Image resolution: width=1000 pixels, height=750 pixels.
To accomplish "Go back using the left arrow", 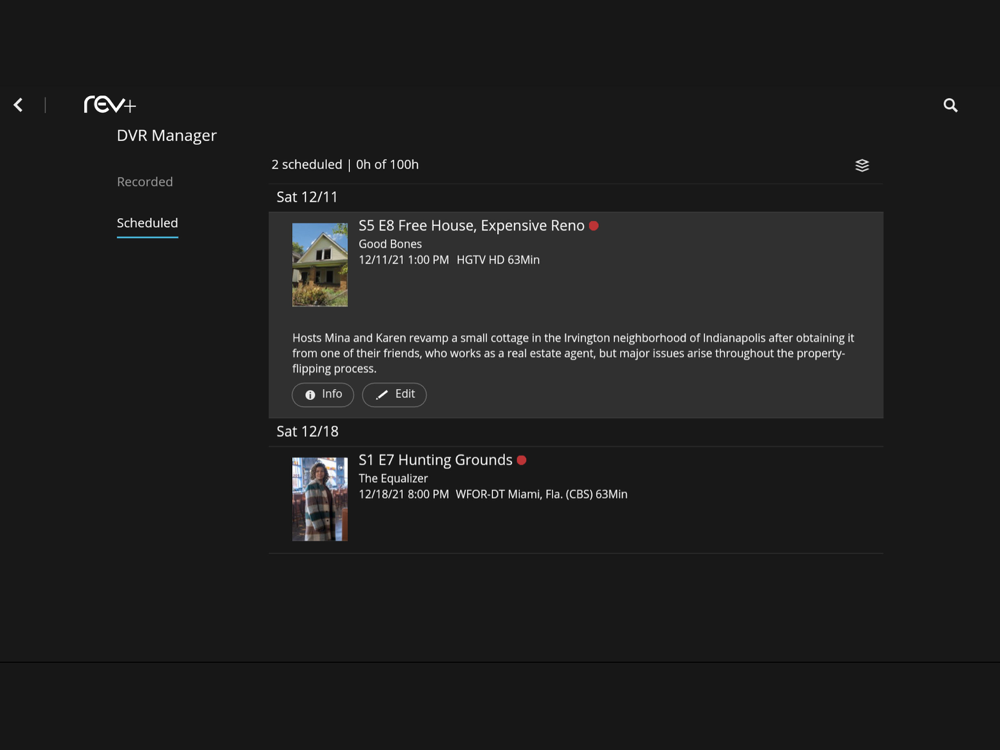I will click(x=18, y=105).
